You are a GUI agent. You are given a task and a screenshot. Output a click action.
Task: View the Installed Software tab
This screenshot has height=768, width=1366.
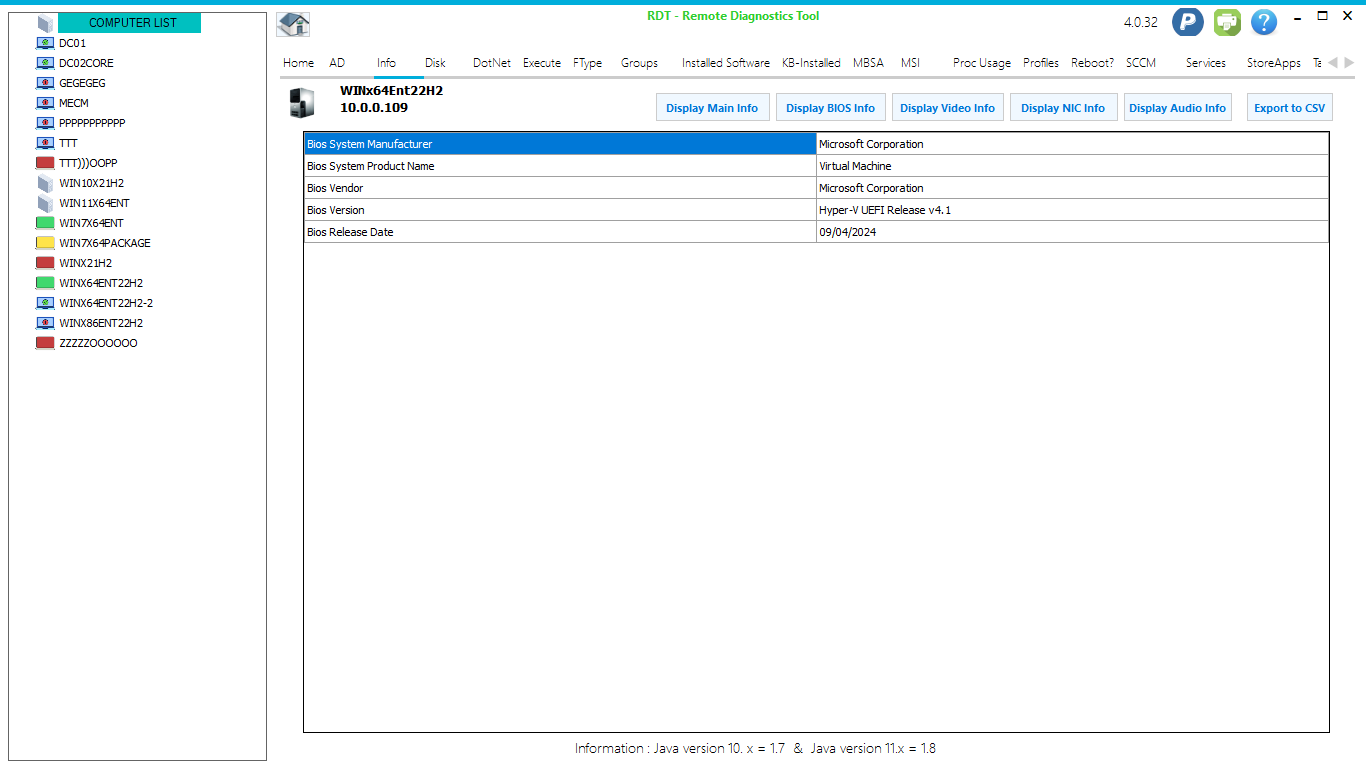726,63
